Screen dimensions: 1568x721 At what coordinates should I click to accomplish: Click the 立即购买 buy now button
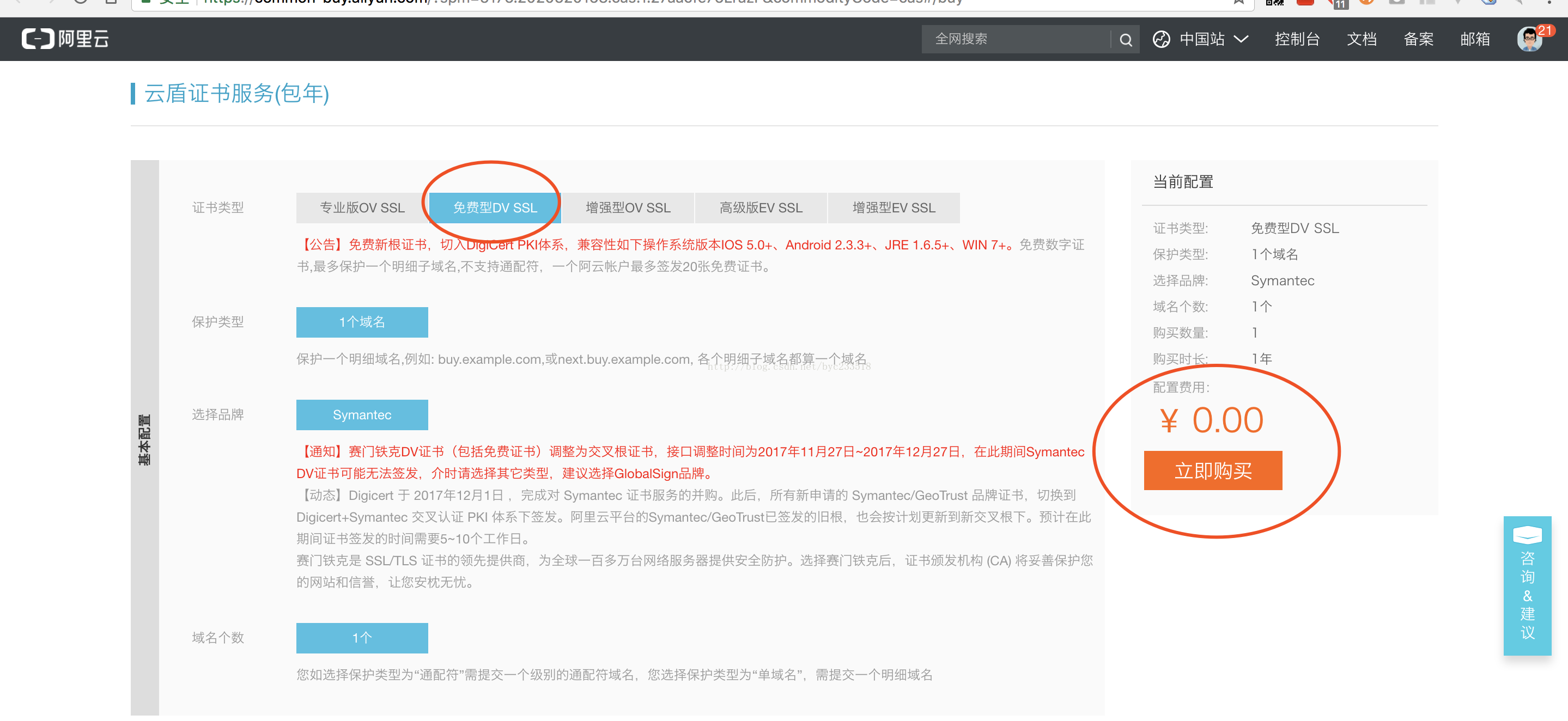coord(1213,471)
